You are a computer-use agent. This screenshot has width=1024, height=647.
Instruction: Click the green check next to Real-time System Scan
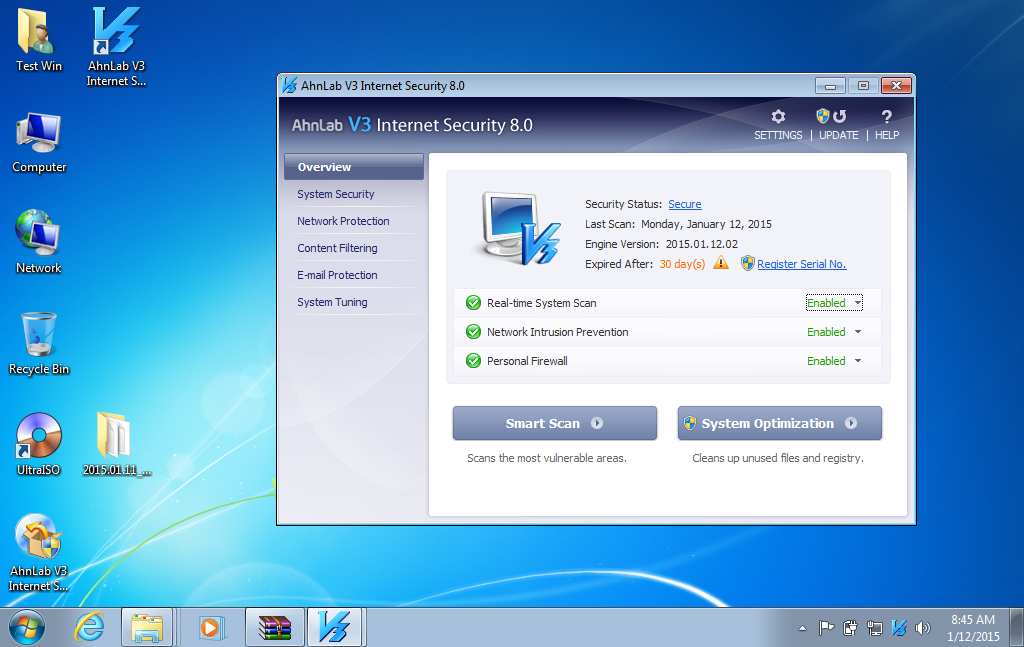[x=473, y=303]
